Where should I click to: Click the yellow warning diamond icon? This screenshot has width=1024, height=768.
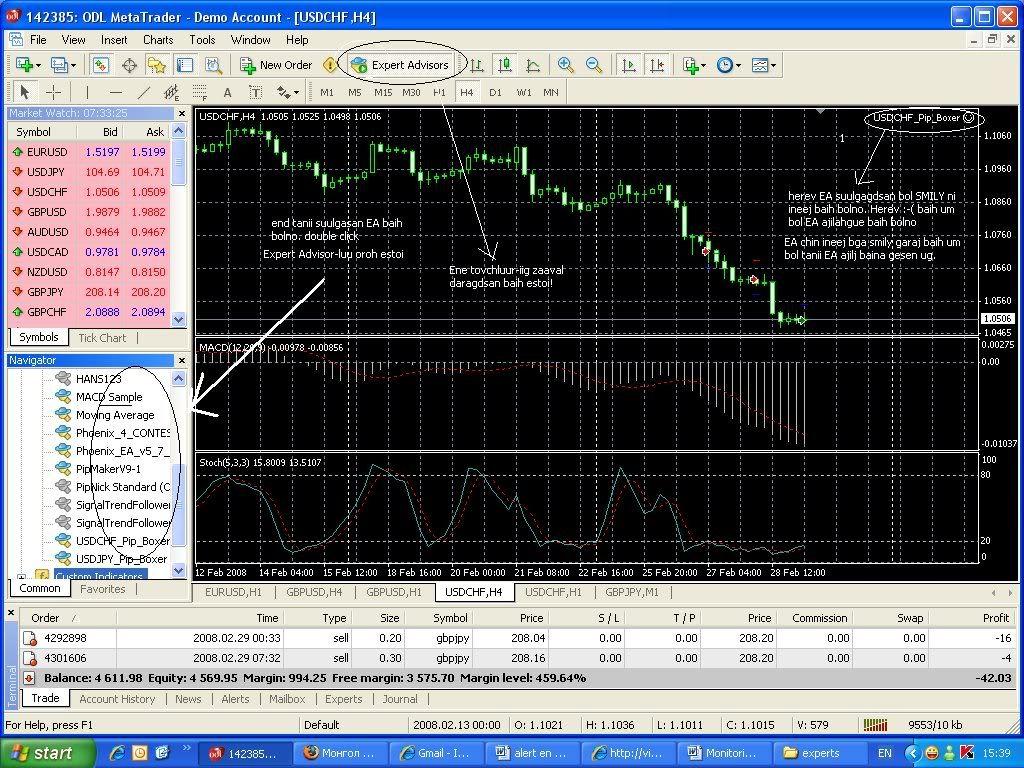tap(330, 65)
